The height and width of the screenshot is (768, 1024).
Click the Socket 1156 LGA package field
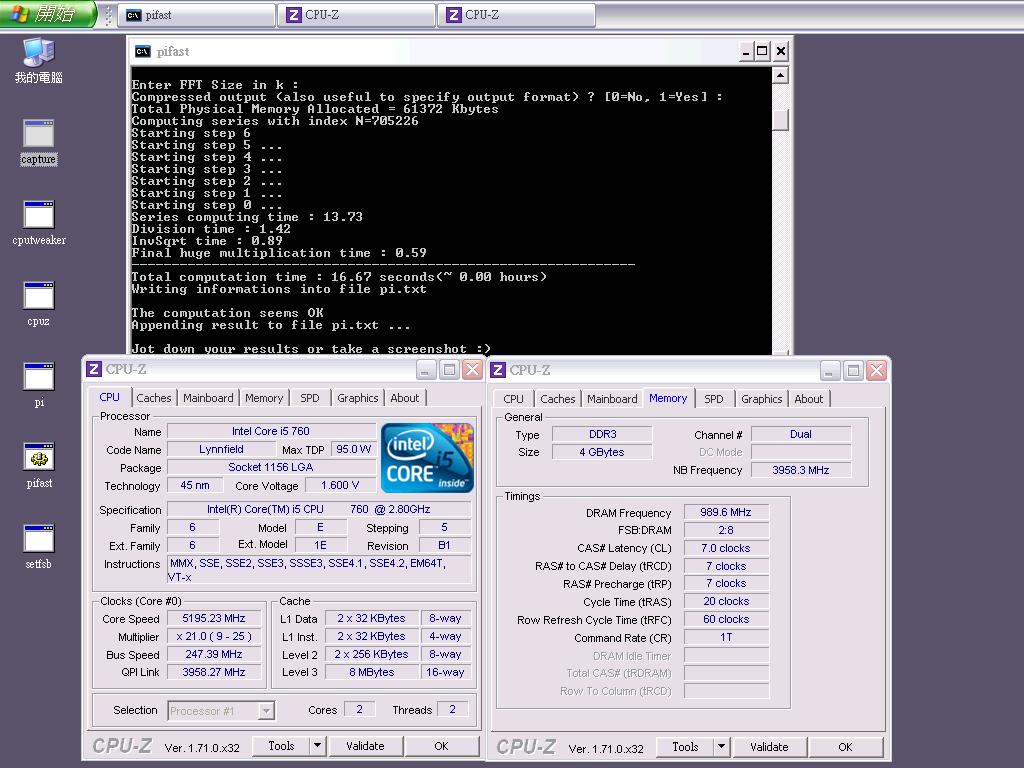(x=271, y=467)
